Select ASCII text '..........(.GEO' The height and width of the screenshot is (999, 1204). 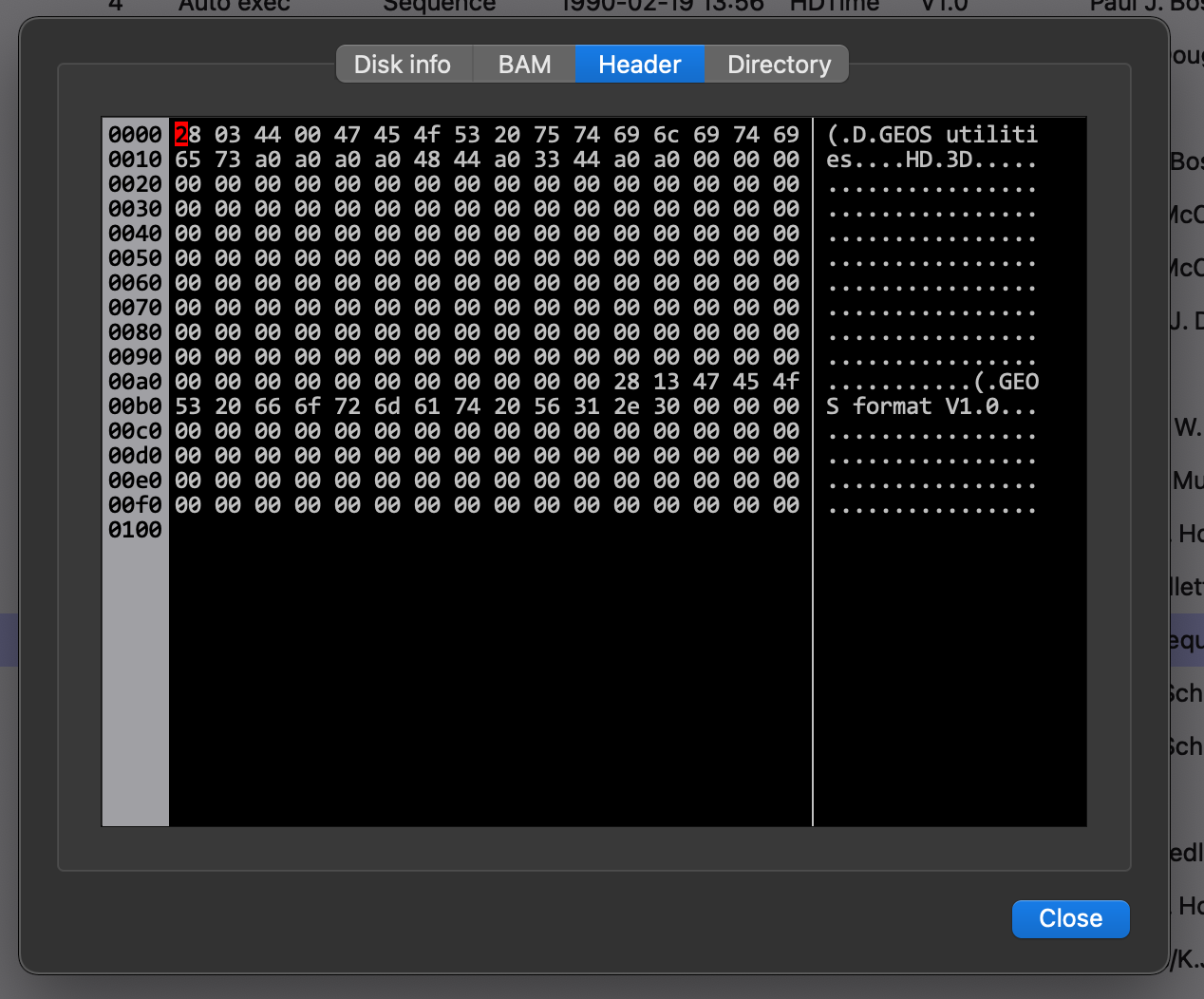[x=932, y=382]
